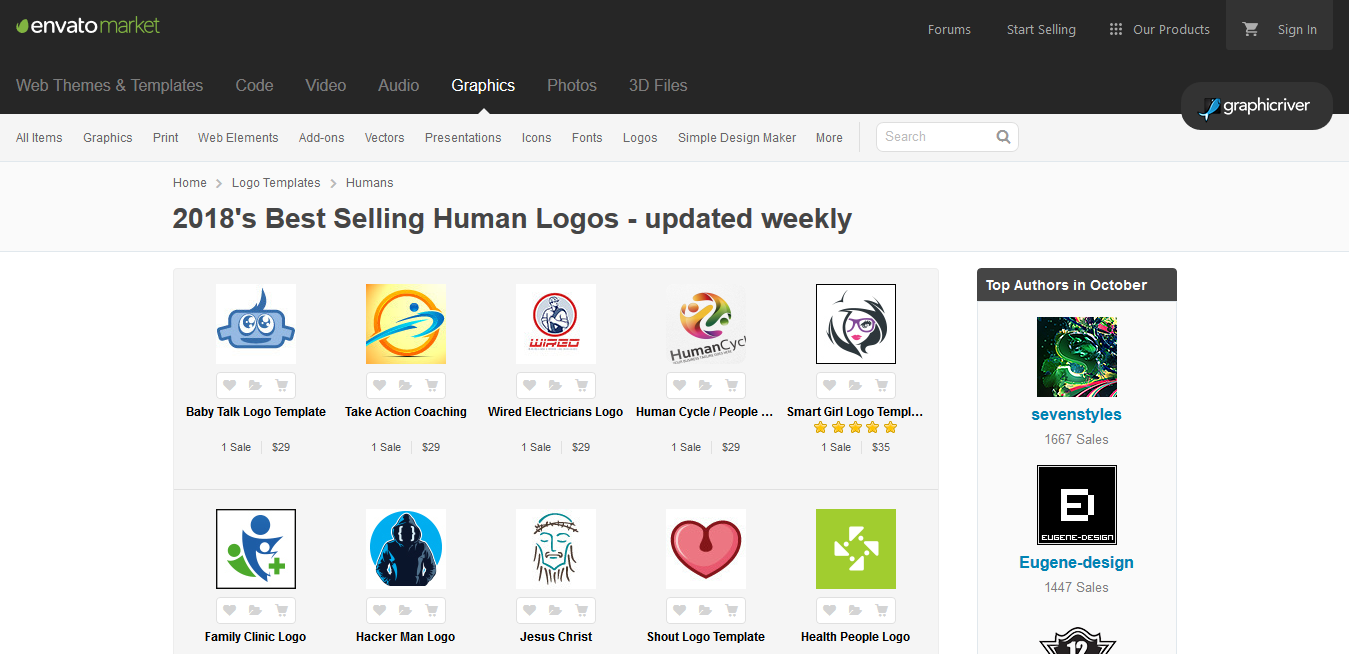Viewport: 1349px width, 654px height.
Task: Favorite the Shout Logo Template
Action: click(680, 611)
